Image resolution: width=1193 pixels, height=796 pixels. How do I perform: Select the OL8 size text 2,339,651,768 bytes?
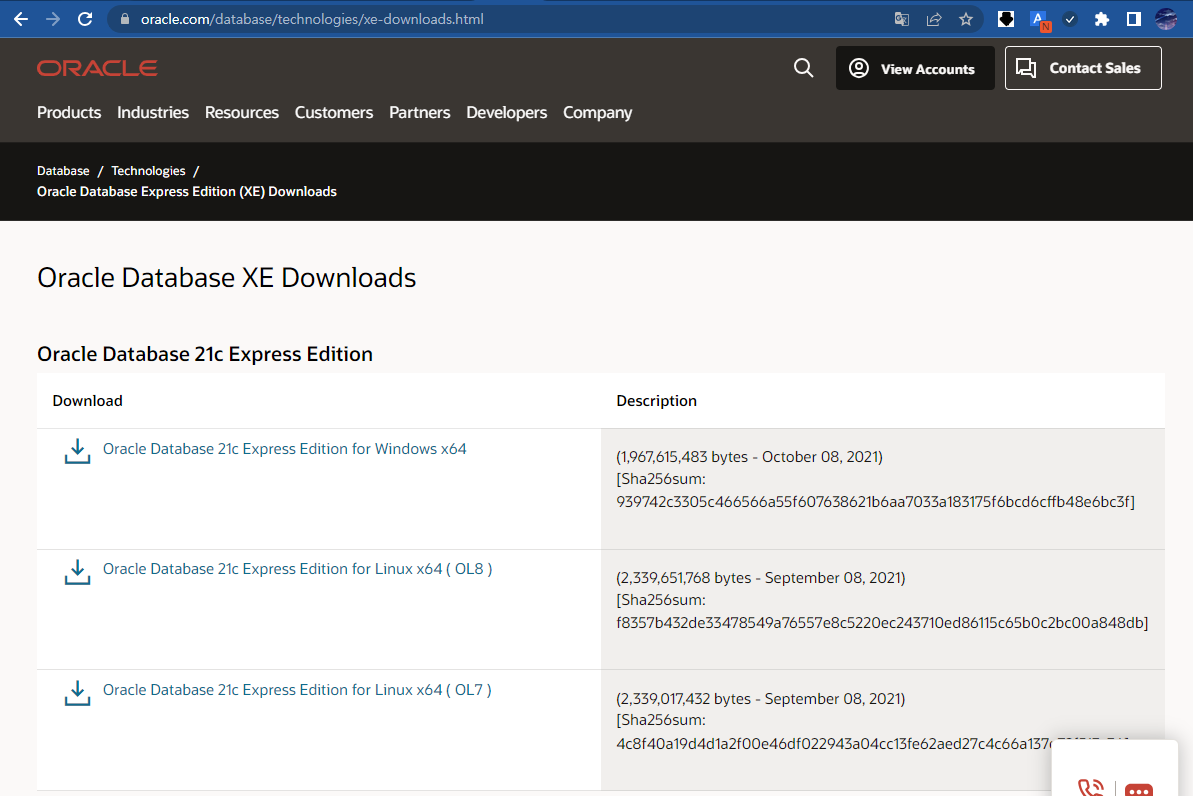(686, 578)
